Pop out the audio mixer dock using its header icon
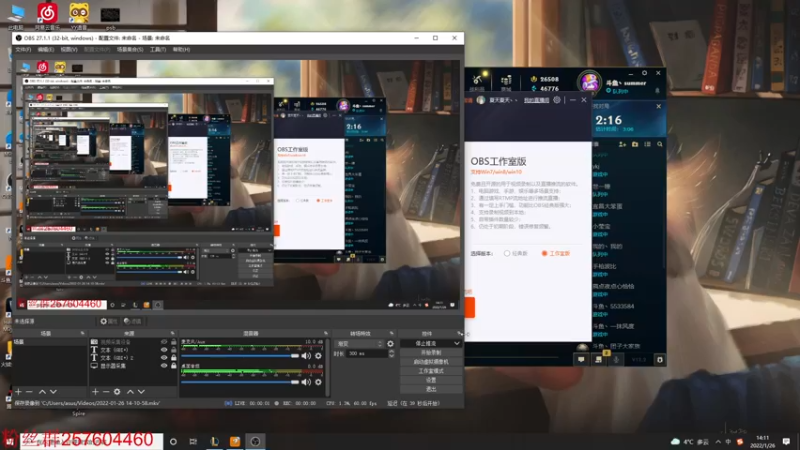Viewport: 800px width, 450px height. 326,333
